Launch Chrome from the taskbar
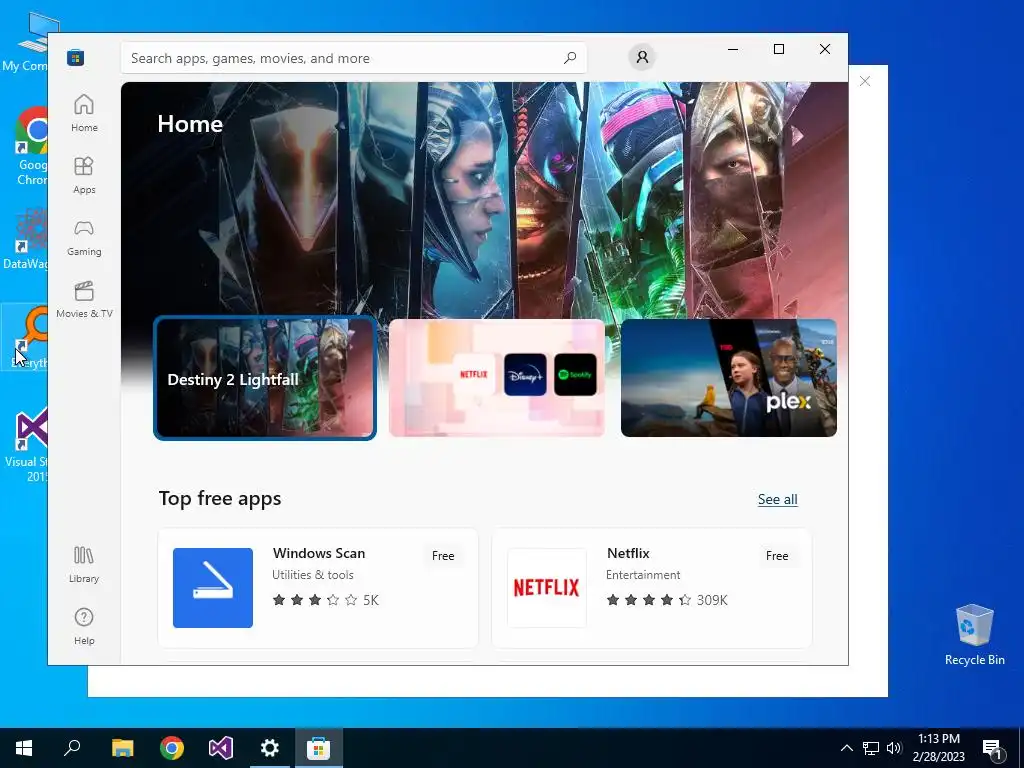1024x768 pixels. point(172,748)
